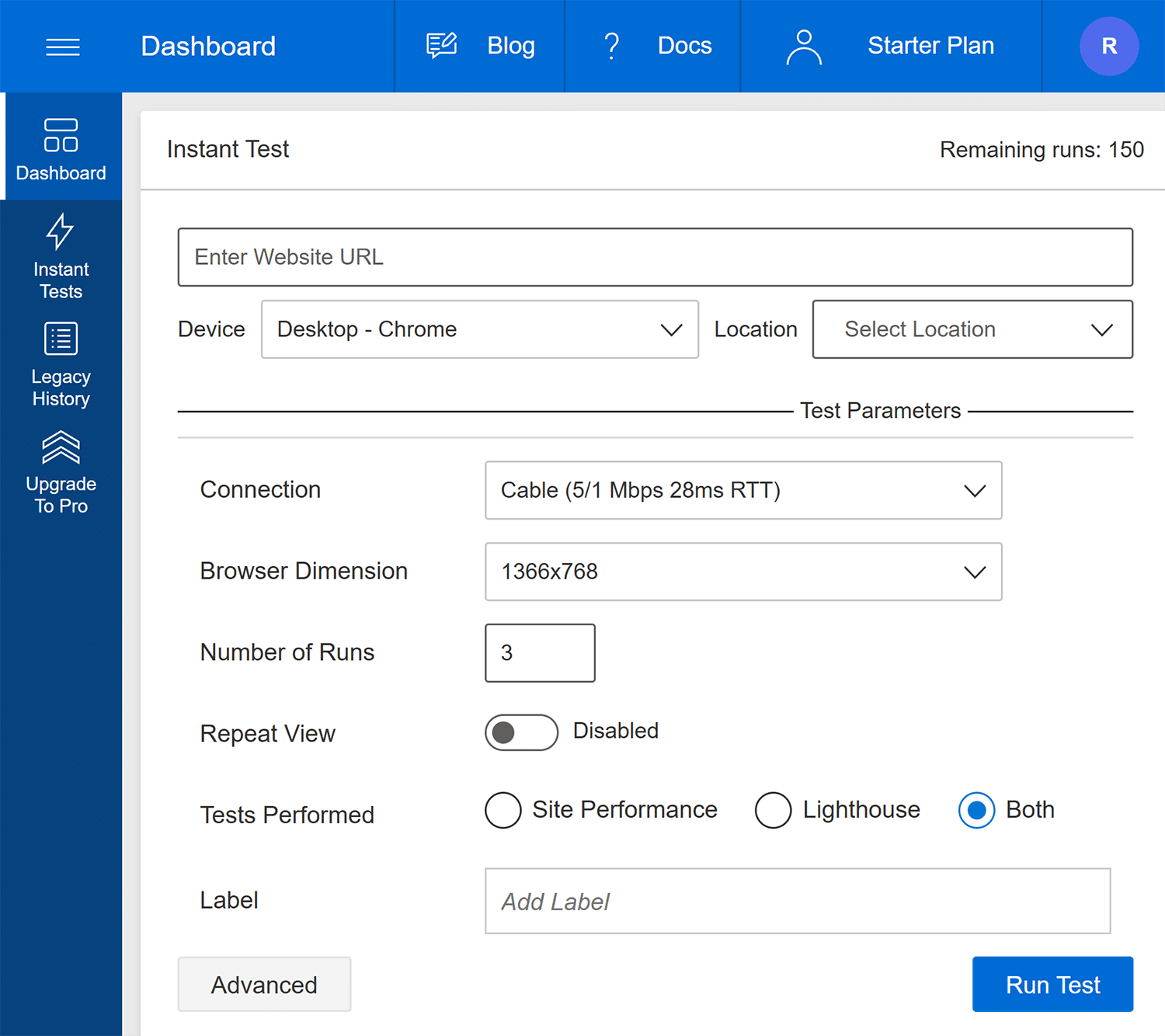Image resolution: width=1165 pixels, height=1036 pixels.
Task: Click the Test Parameters section label
Action: click(881, 411)
